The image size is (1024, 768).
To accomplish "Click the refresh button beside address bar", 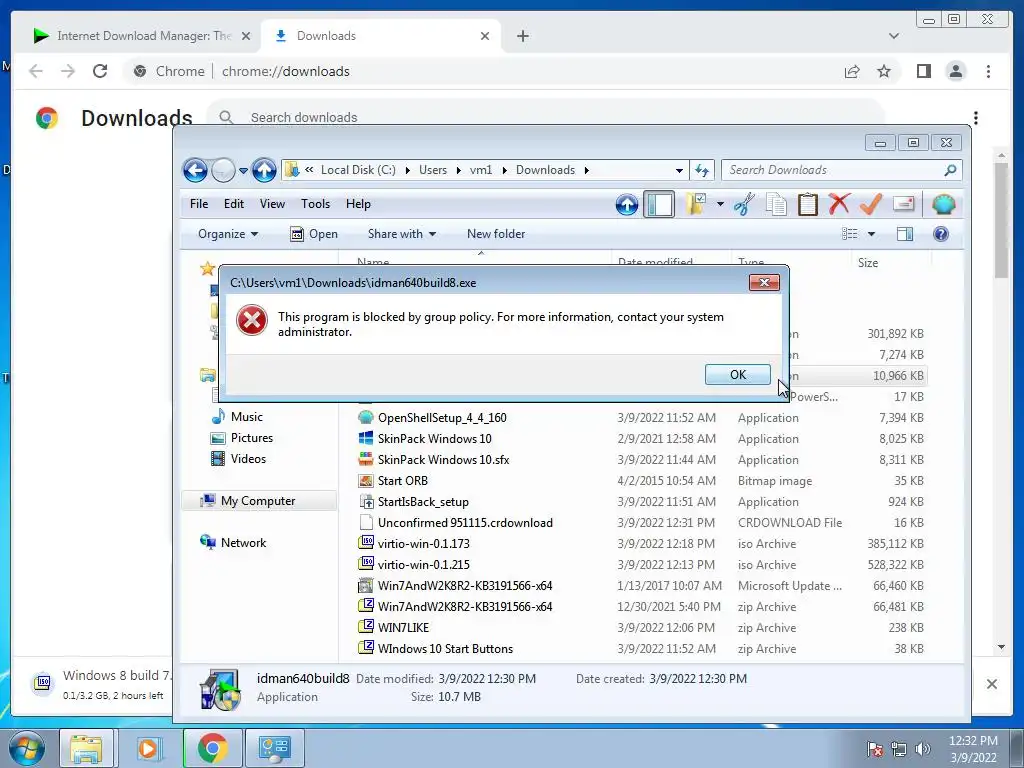I will click(702, 170).
